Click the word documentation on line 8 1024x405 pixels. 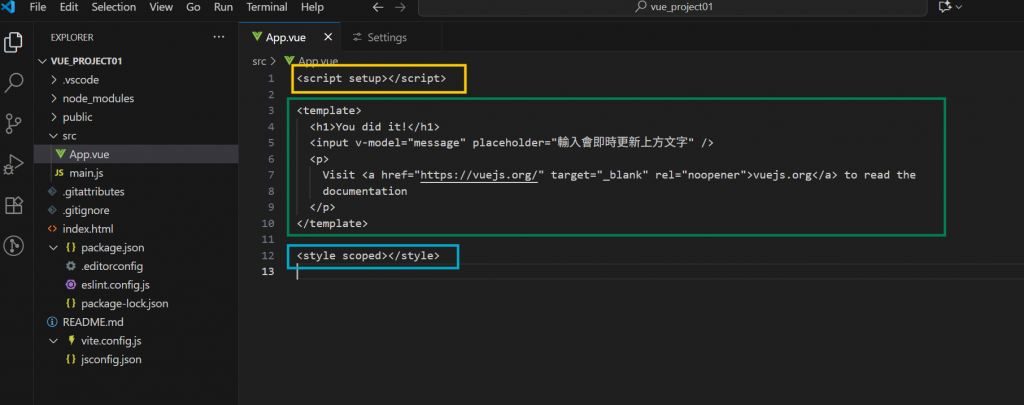point(364,191)
